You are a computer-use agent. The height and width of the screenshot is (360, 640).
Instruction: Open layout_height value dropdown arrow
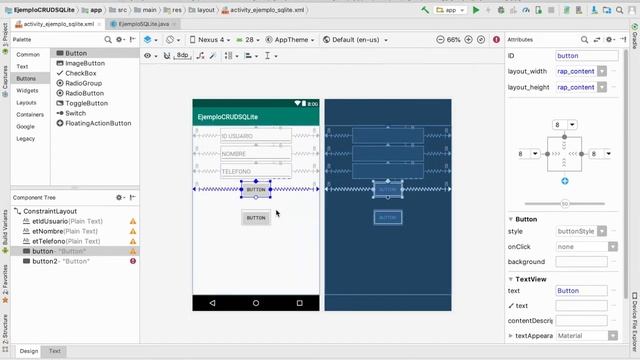click(x=602, y=87)
